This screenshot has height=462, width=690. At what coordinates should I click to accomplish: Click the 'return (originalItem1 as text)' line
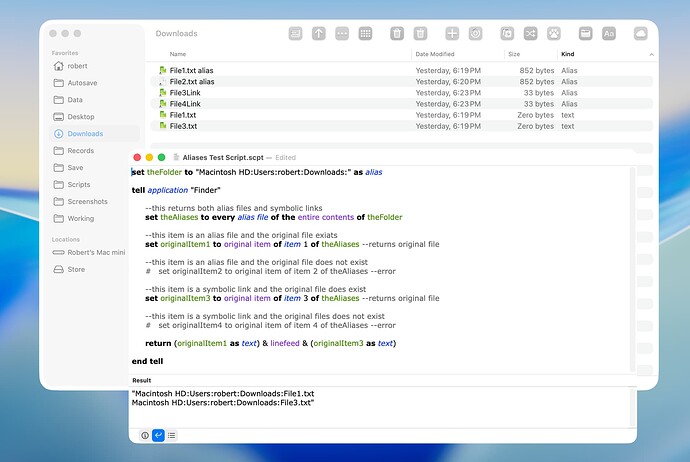coord(271,343)
